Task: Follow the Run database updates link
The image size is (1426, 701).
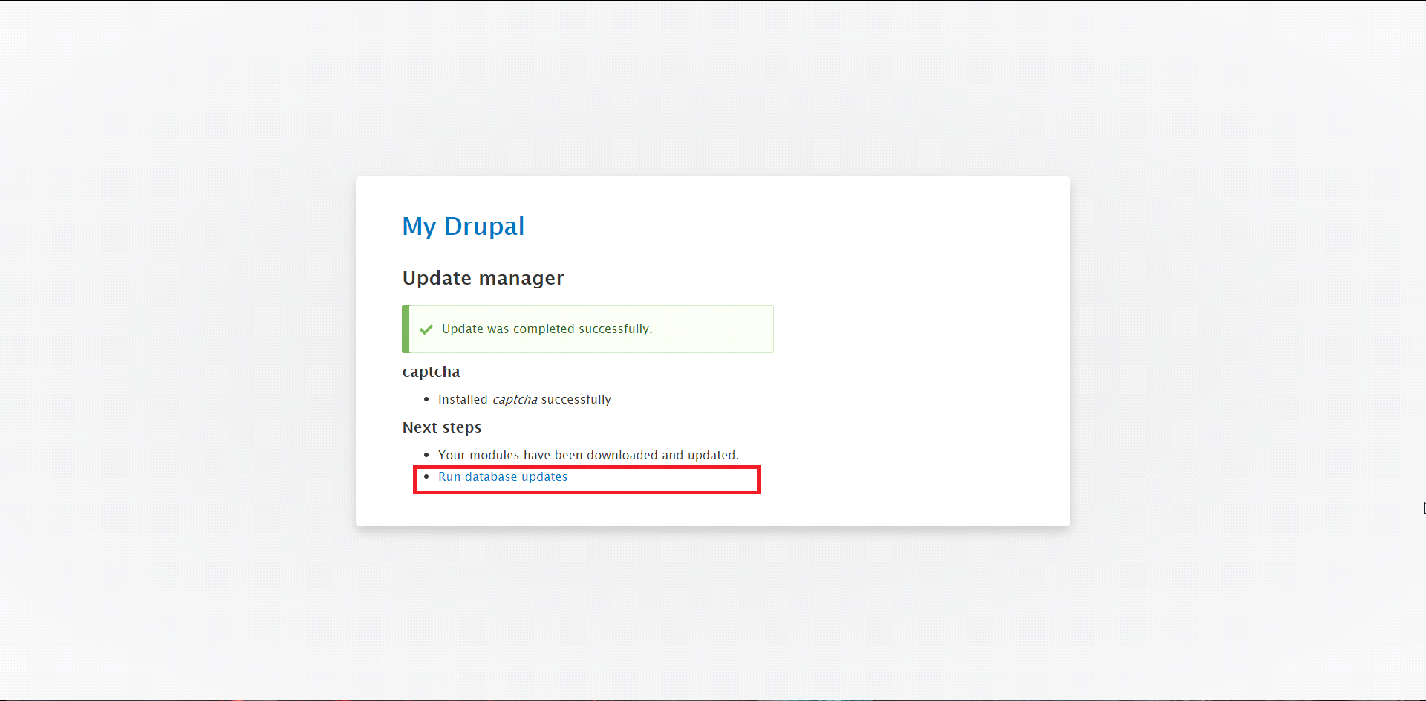Action: coord(502,477)
